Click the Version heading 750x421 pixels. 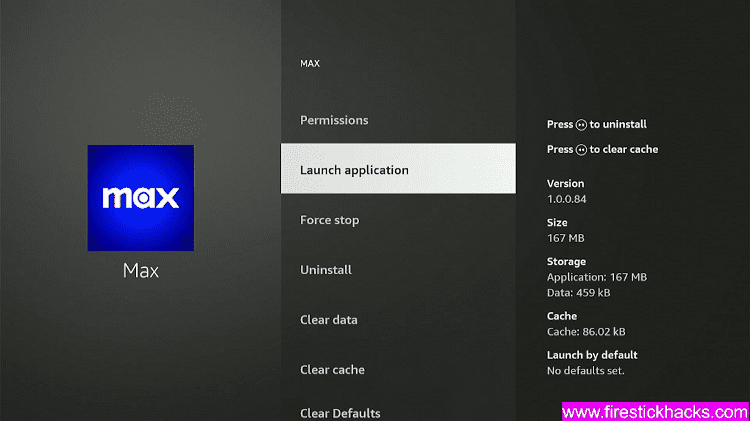[x=565, y=184]
